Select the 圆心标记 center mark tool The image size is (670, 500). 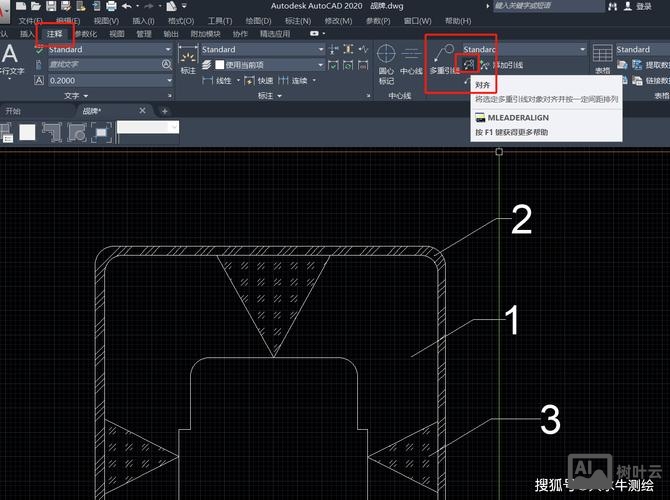click(386, 58)
